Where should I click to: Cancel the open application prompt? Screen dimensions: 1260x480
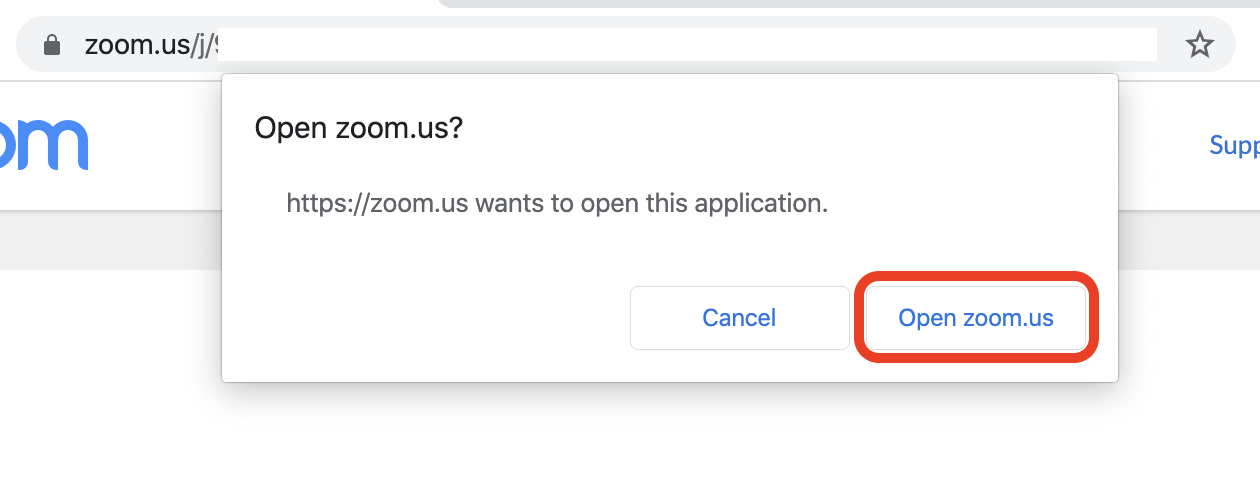coord(739,318)
